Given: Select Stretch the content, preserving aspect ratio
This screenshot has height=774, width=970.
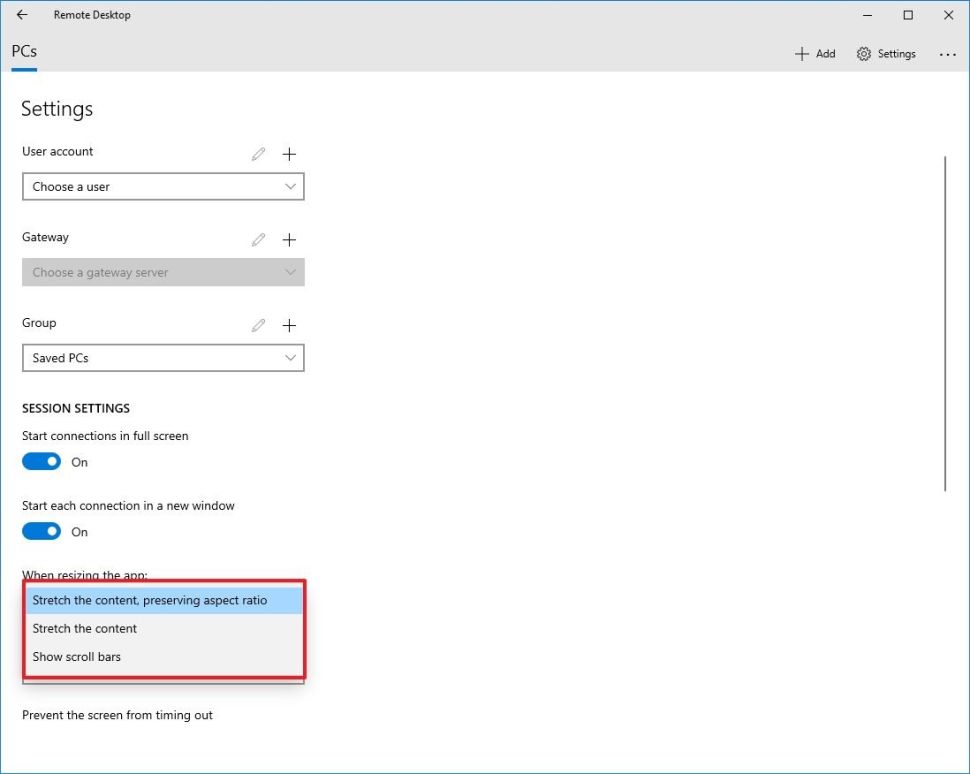Looking at the screenshot, I should click(164, 600).
